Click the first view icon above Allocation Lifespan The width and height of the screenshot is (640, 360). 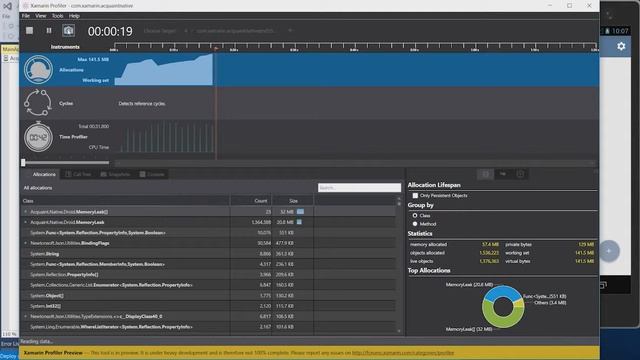coord(485,174)
